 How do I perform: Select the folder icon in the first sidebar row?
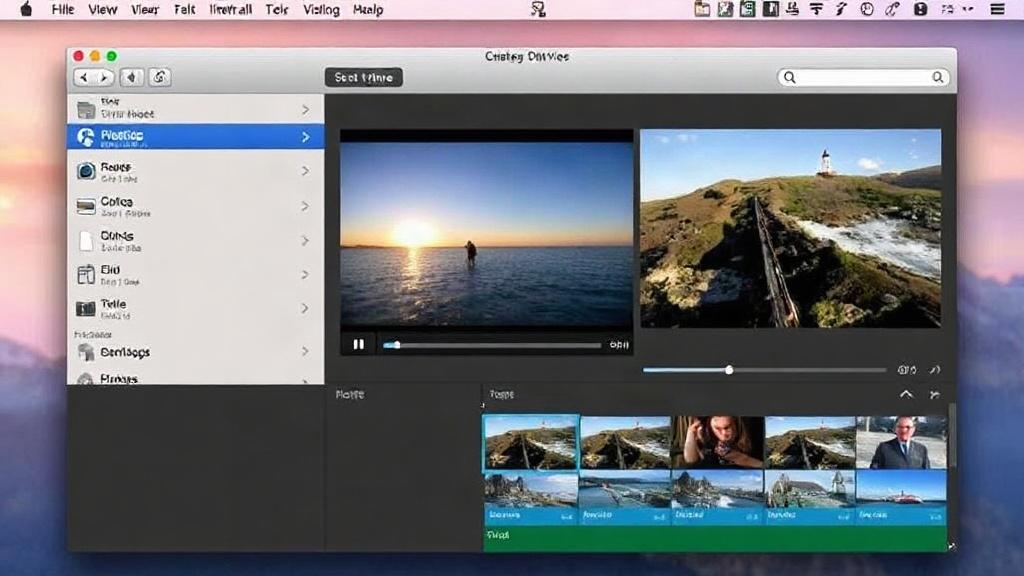[x=86, y=109]
